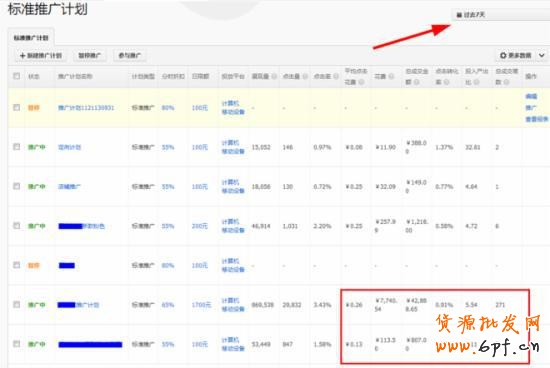Open plan name link in 869,538 impressions row
Screen dimensions: 550x368
[78, 305]
